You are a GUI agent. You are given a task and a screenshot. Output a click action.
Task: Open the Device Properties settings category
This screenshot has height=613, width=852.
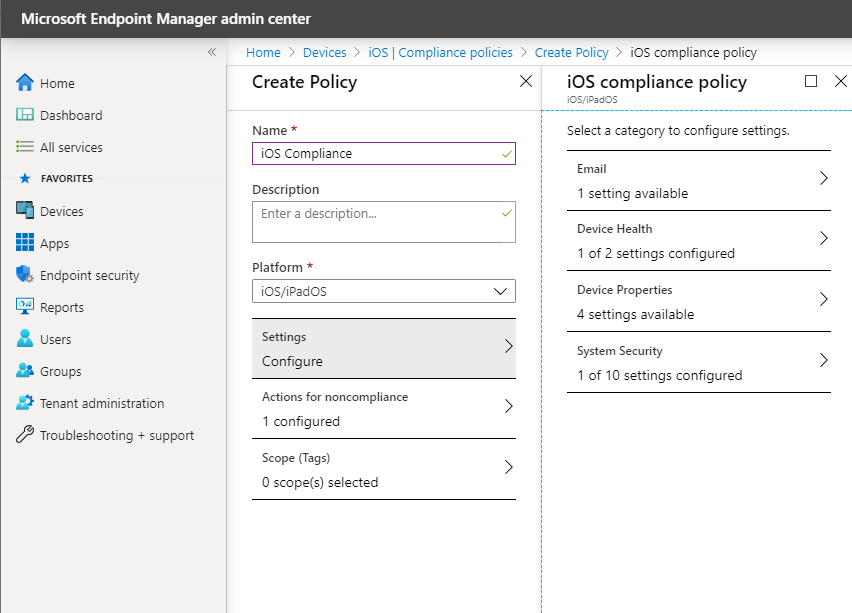pyautogui.click(x=699, y=302)
